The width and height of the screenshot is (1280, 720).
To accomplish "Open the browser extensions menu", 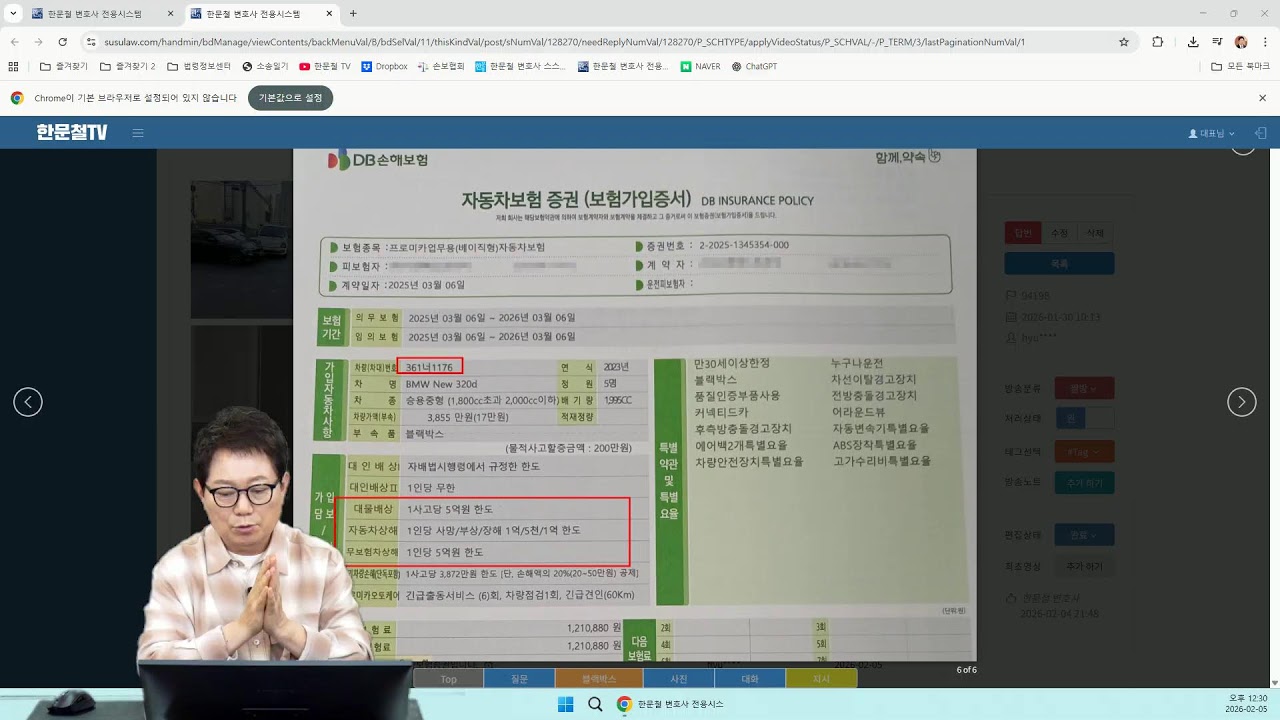I will pyautogui.click(x=1158, y=42).
